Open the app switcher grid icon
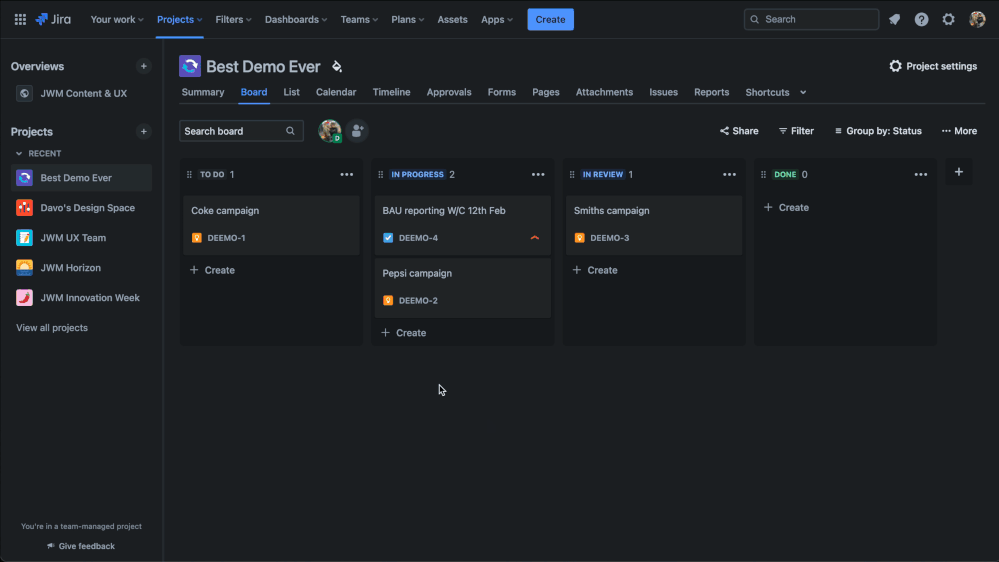Viewport: 999px width, 562px height. (20, 19)
